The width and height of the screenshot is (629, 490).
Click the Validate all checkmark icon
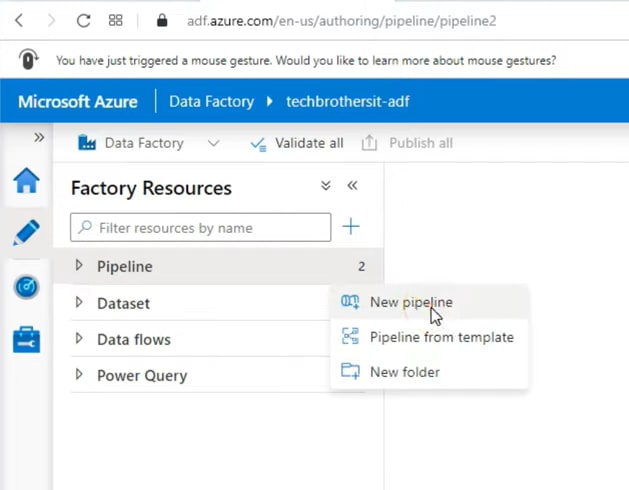coord(258,144)
